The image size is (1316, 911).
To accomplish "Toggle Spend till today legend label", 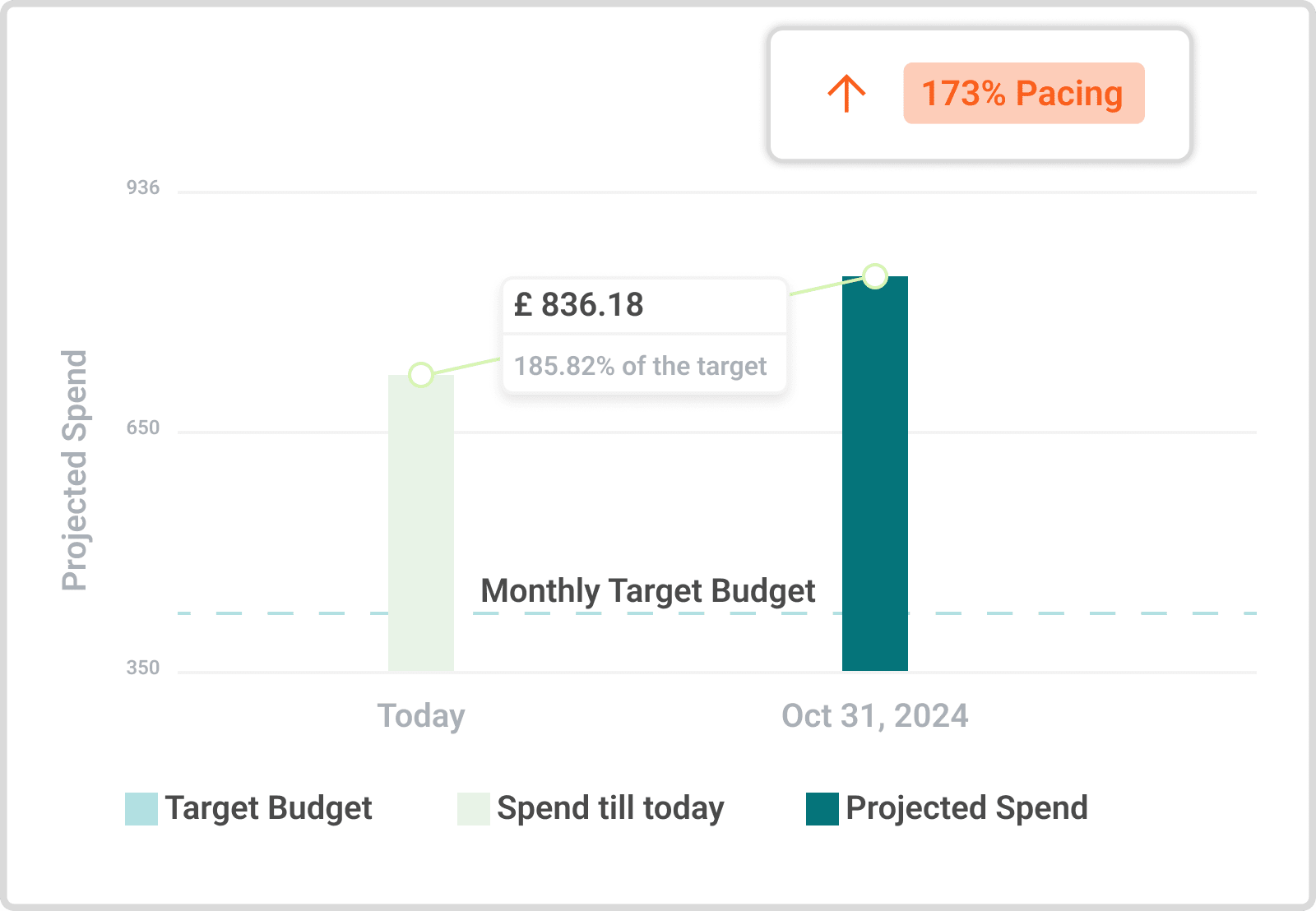I will tap(610, 808).
